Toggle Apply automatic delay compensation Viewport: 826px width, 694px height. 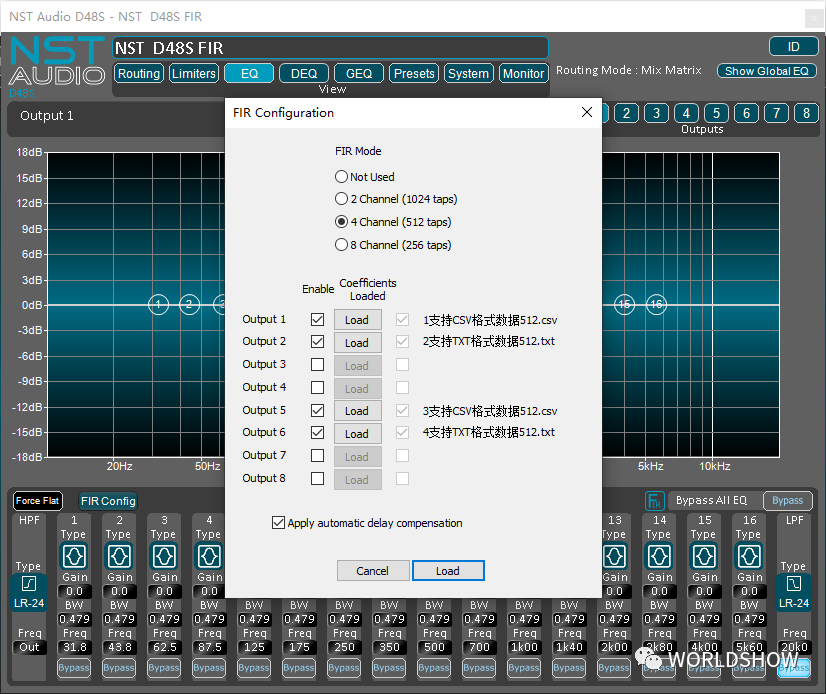coord(278,523)
